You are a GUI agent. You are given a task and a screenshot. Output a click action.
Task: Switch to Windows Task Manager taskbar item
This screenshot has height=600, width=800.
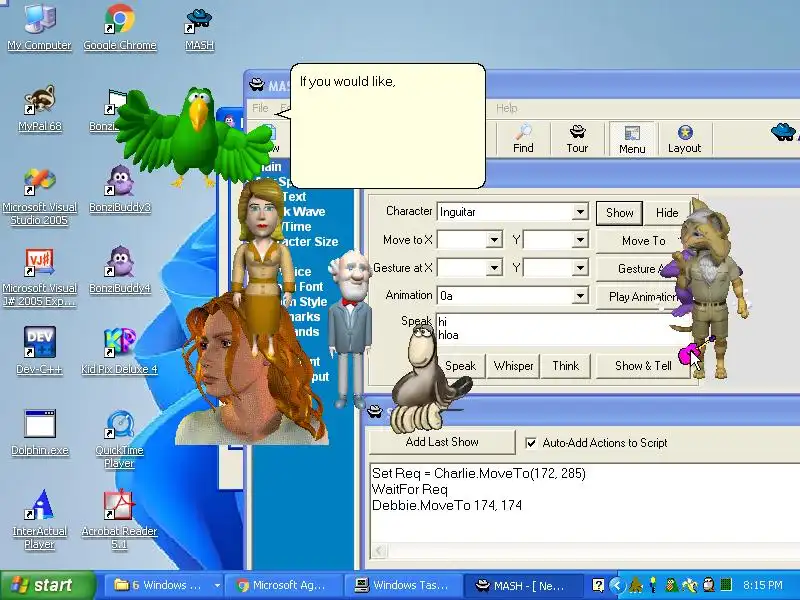click(403, 585)
